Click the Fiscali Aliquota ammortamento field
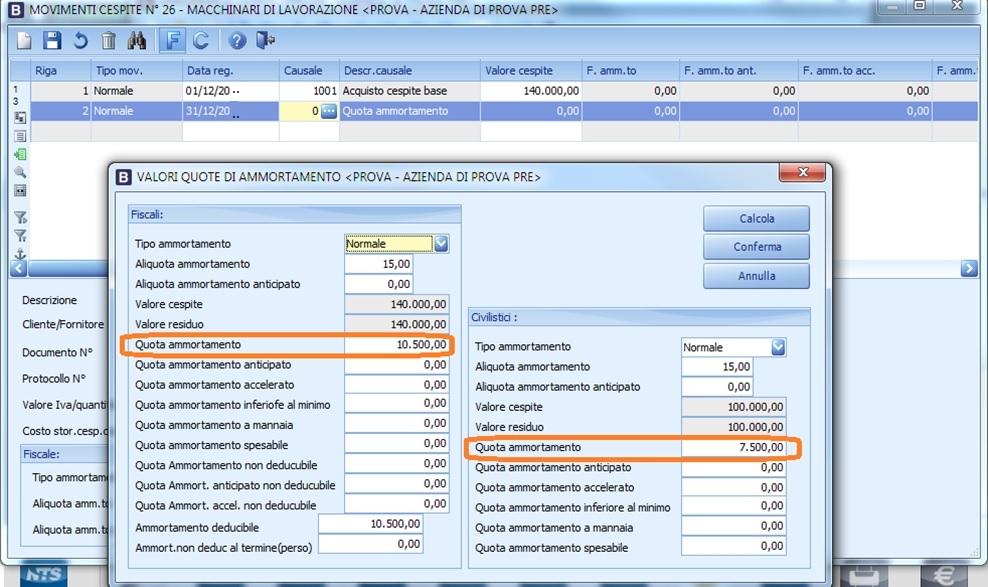Image resolution: width=988 pixels, height=587 pixels. tap(378, 264)
